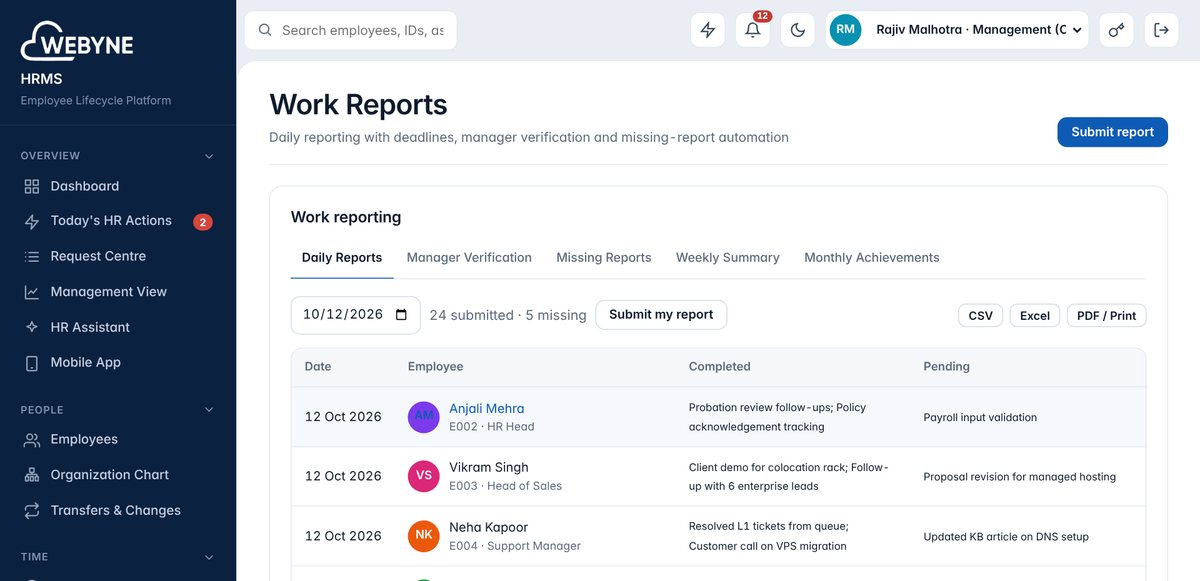Click Management View chart icon
1200x581 pixels.
pyautogui.click(x=32, y=292)
